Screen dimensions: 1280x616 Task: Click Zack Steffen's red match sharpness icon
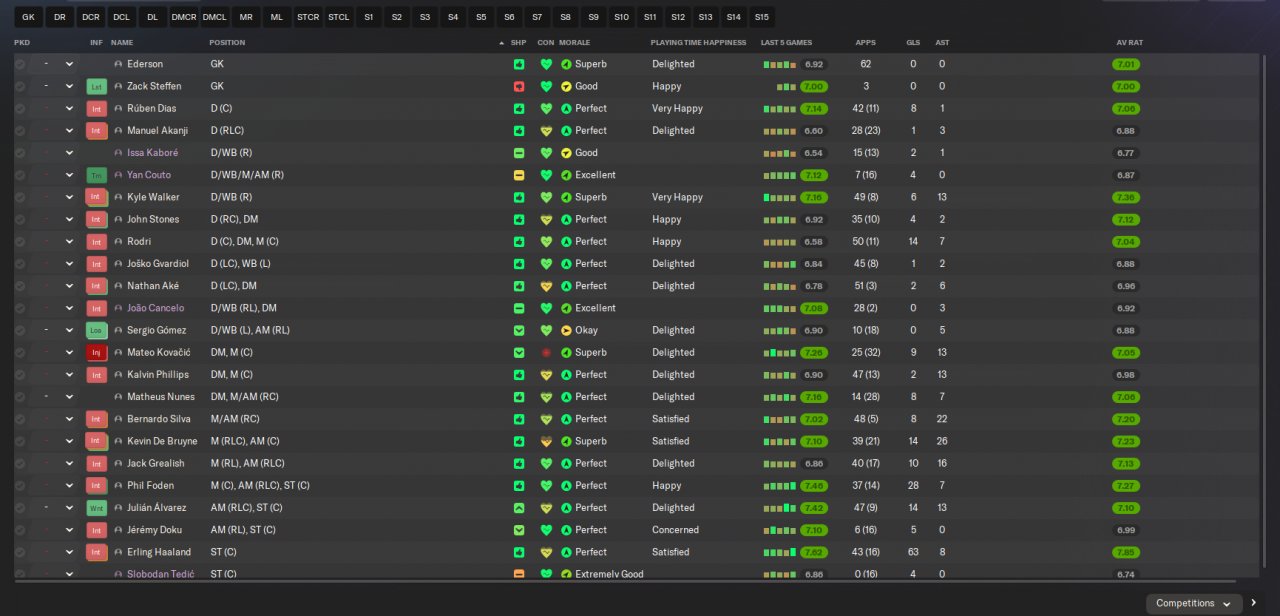click(519, 86)
